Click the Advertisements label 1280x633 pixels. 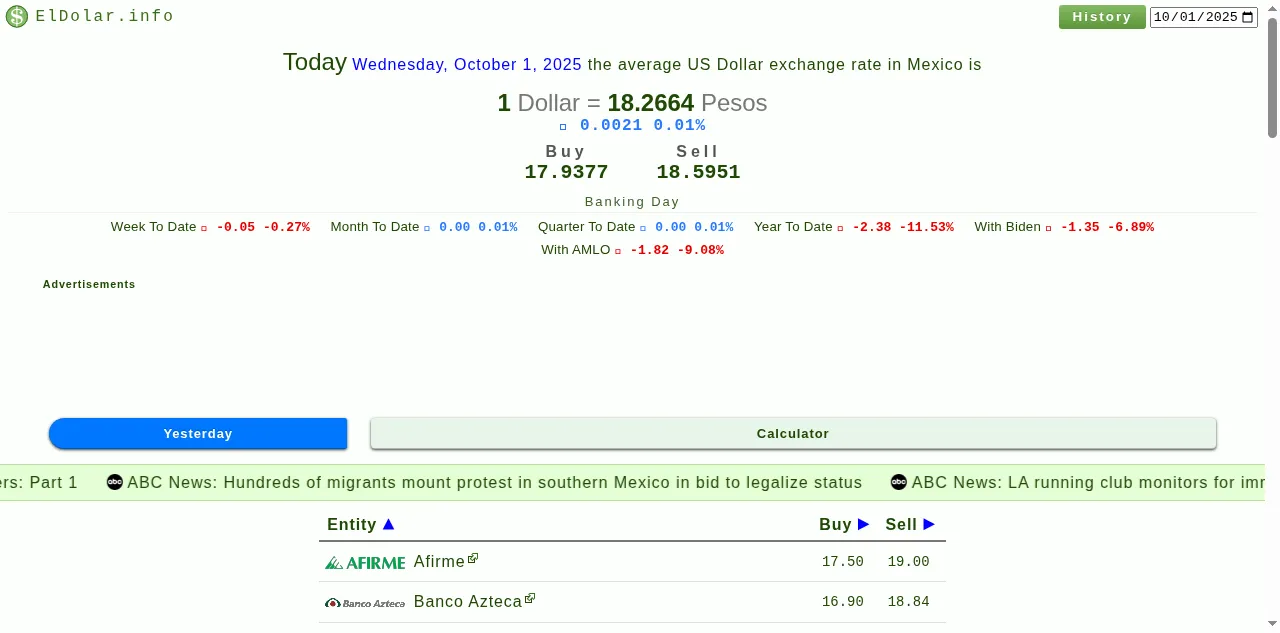pos(89,285)
